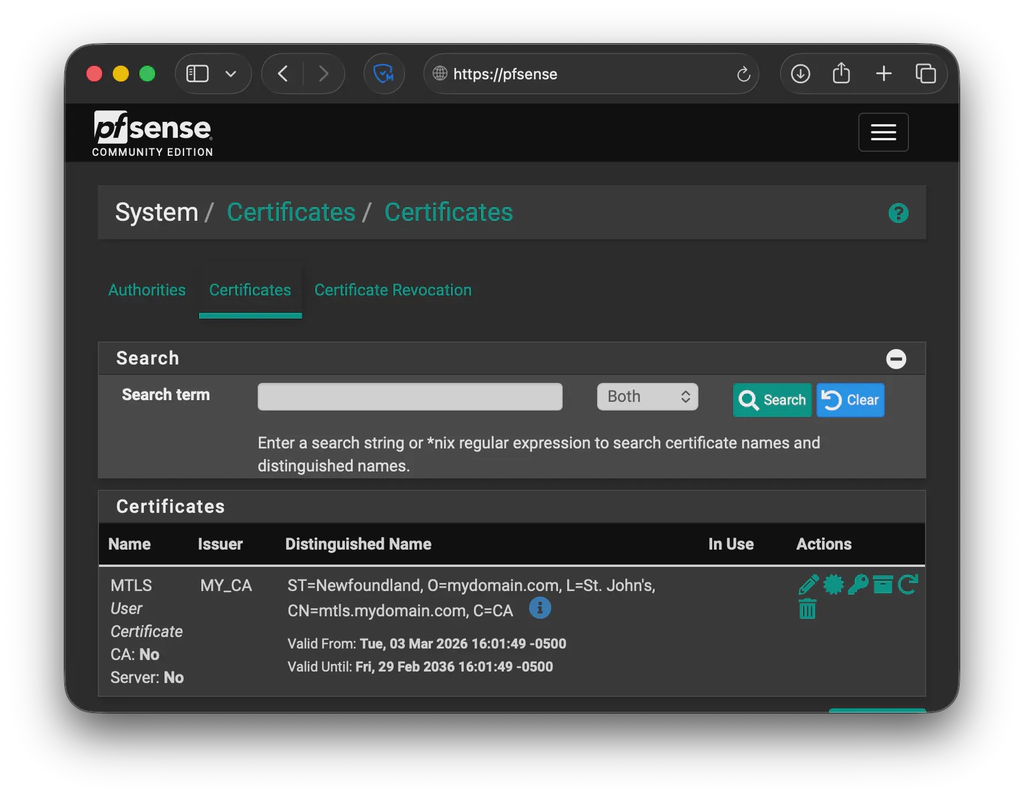The width and height of the screenshot is (1024, 798).
Task: Renew the MTLS certificate with the circular arrow
Action: [907, 585]
